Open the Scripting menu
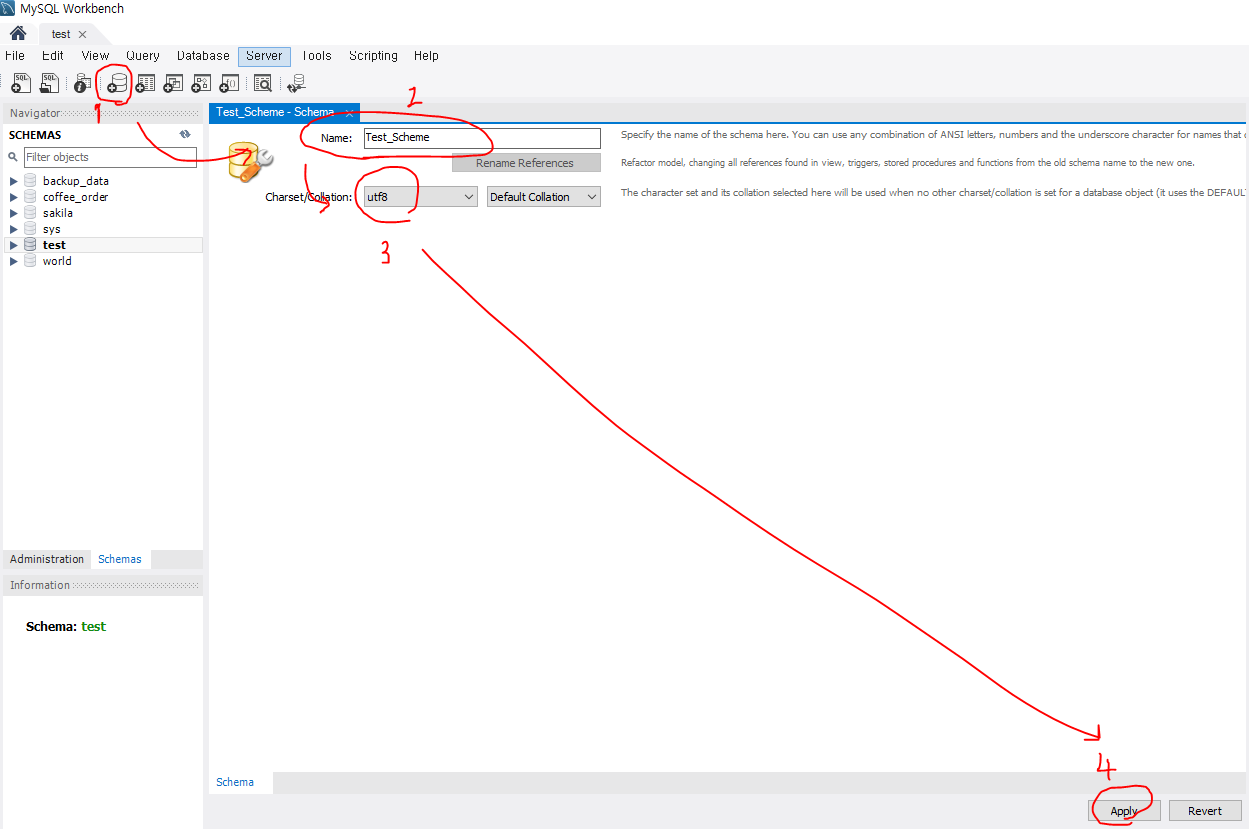 [373, 56]
